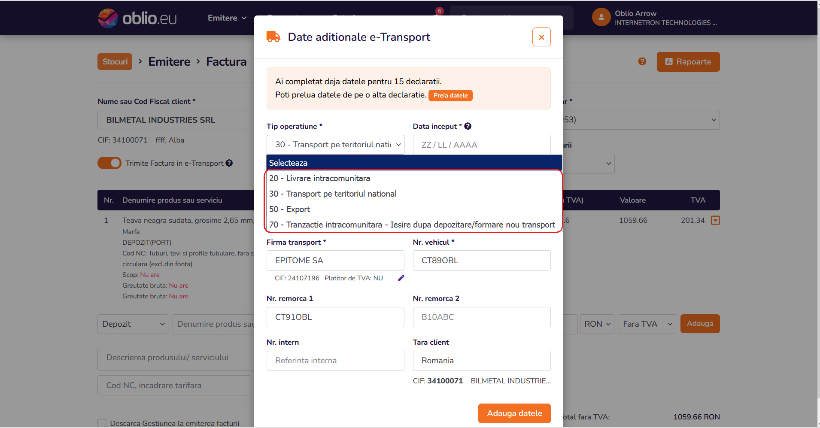This screenshot has height=428, width=820.
Task: Click the Nr. vehicul input field
Action: (482, 260)
